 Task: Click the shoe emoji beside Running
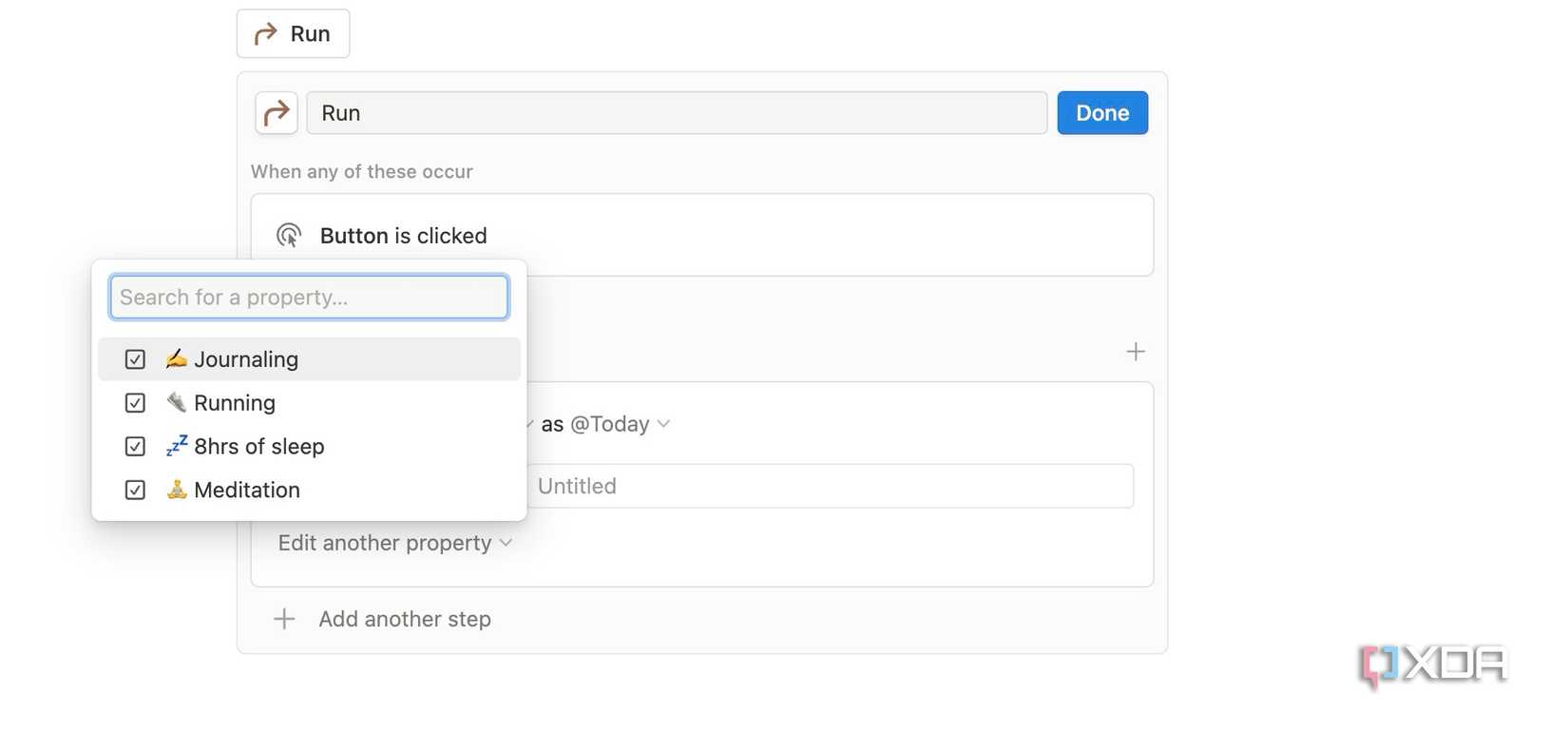[176, 402]
